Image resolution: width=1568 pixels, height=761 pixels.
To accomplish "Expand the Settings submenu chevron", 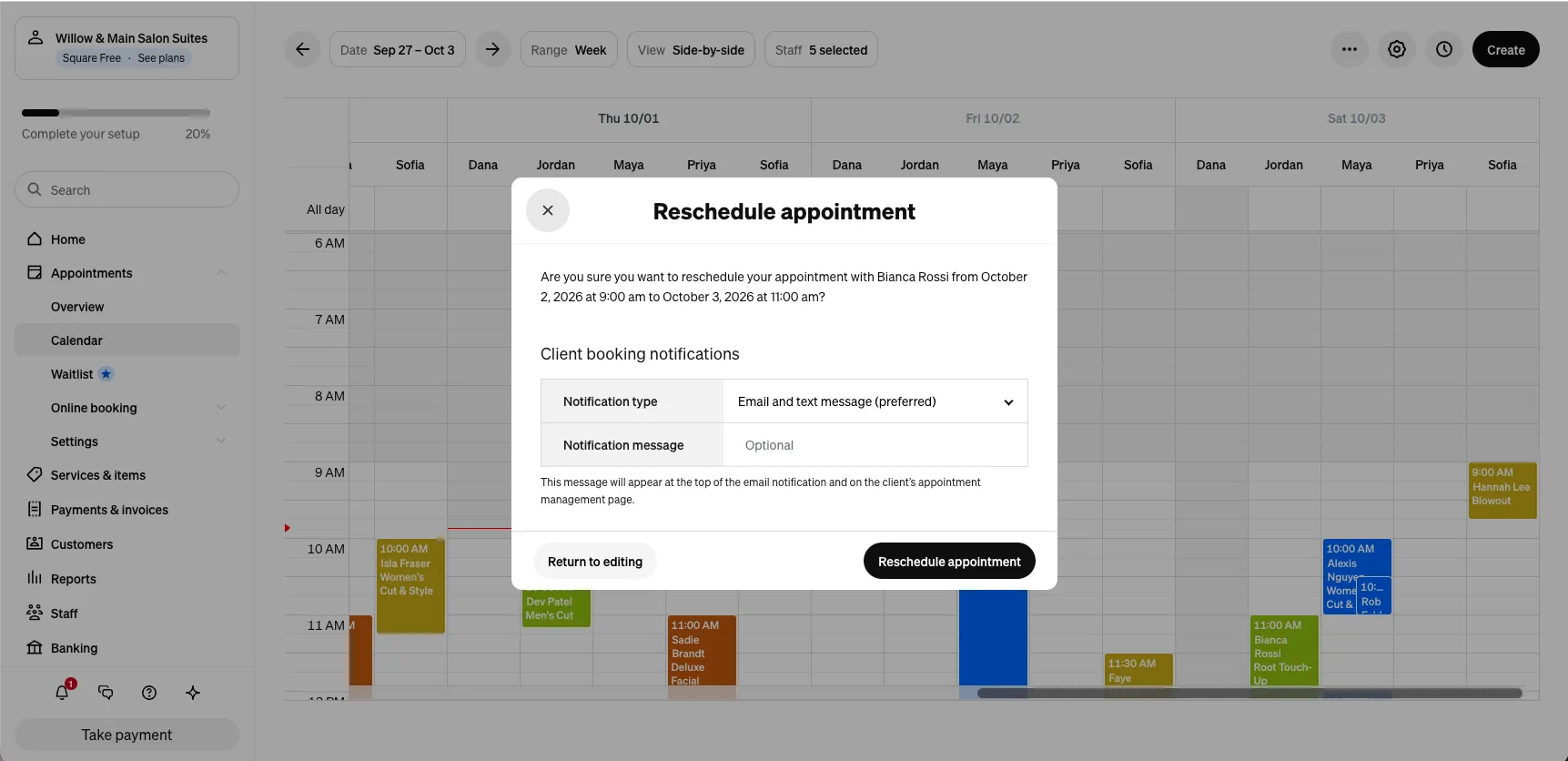I will tap(221, 441).
